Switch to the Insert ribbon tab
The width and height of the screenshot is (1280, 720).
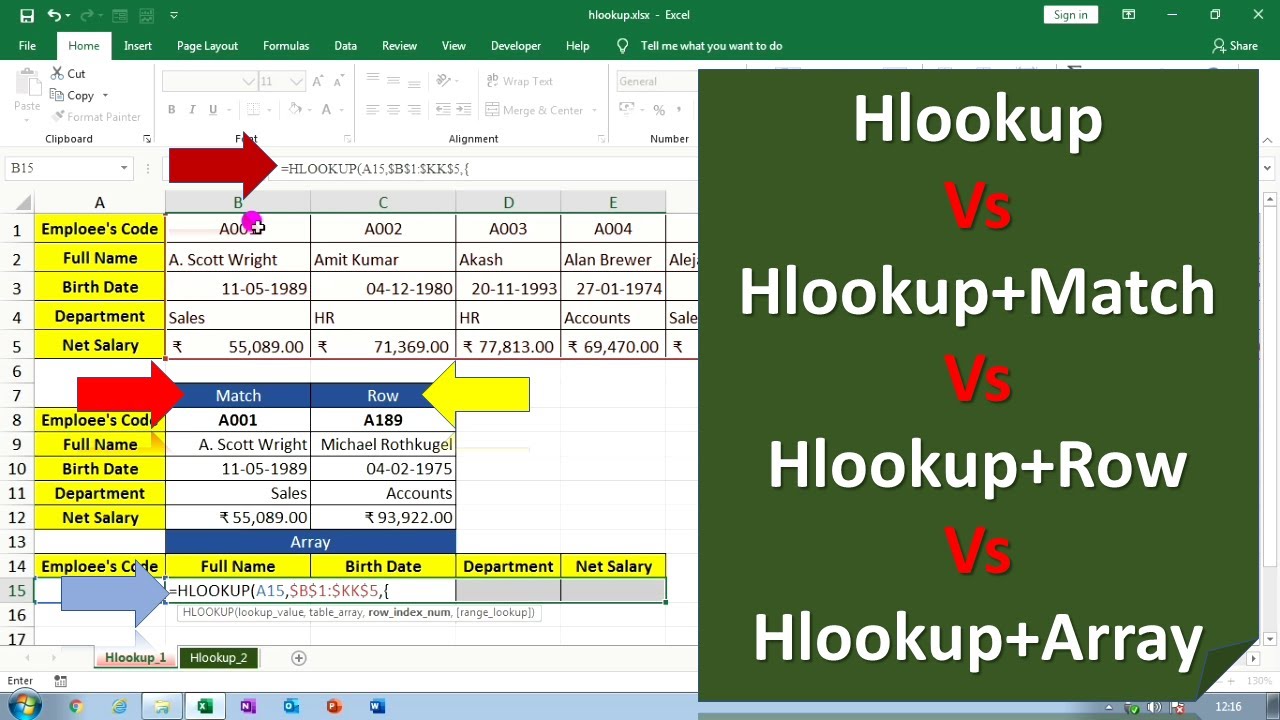click(138, 46)
